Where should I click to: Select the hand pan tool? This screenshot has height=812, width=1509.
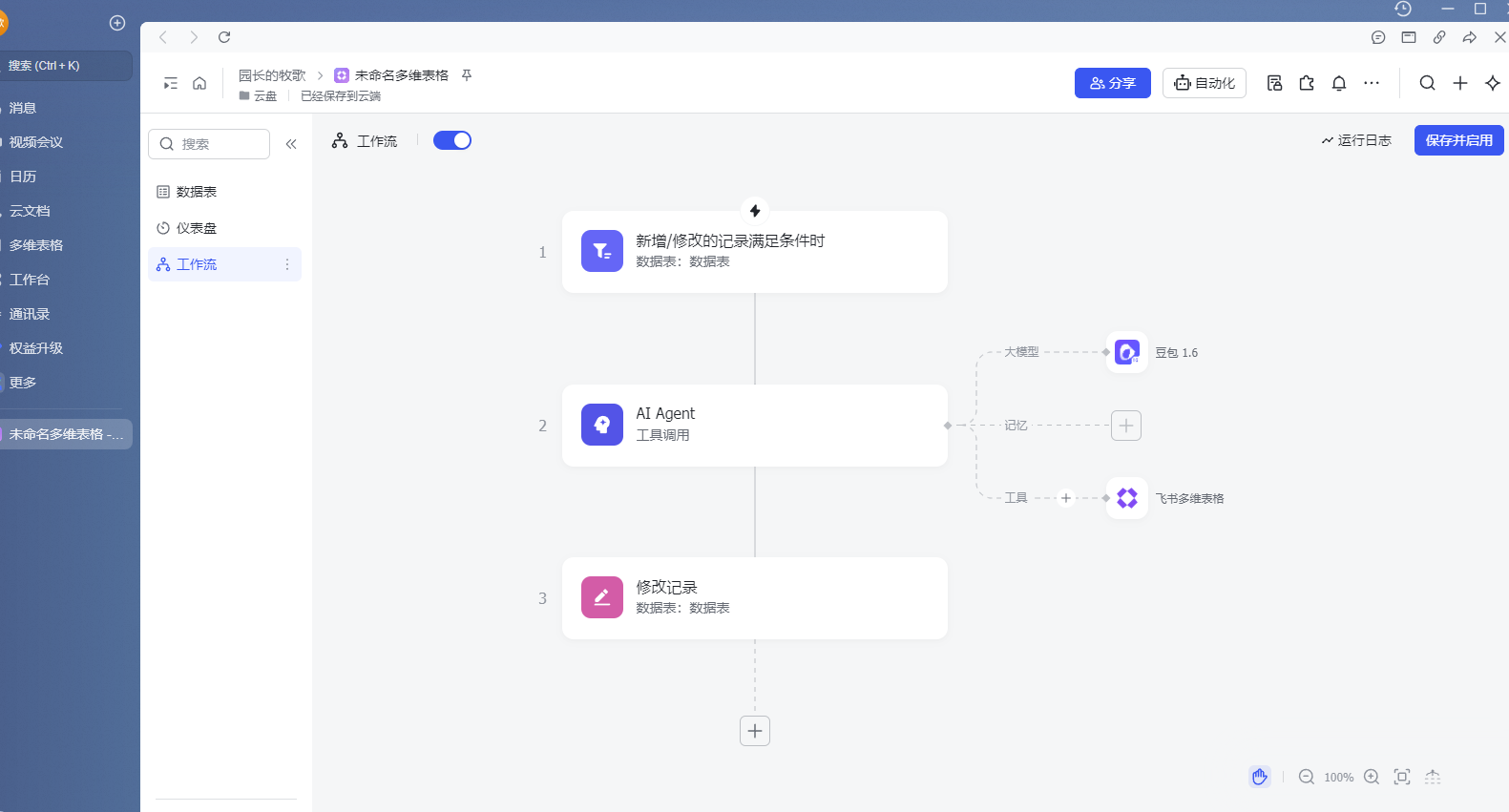click(x=1260, y=777)
